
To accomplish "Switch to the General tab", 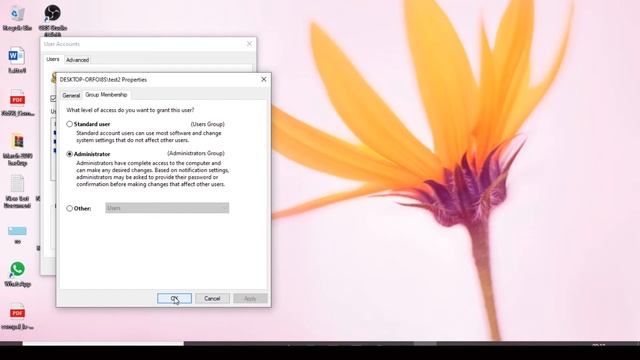I will pos(71,95).
